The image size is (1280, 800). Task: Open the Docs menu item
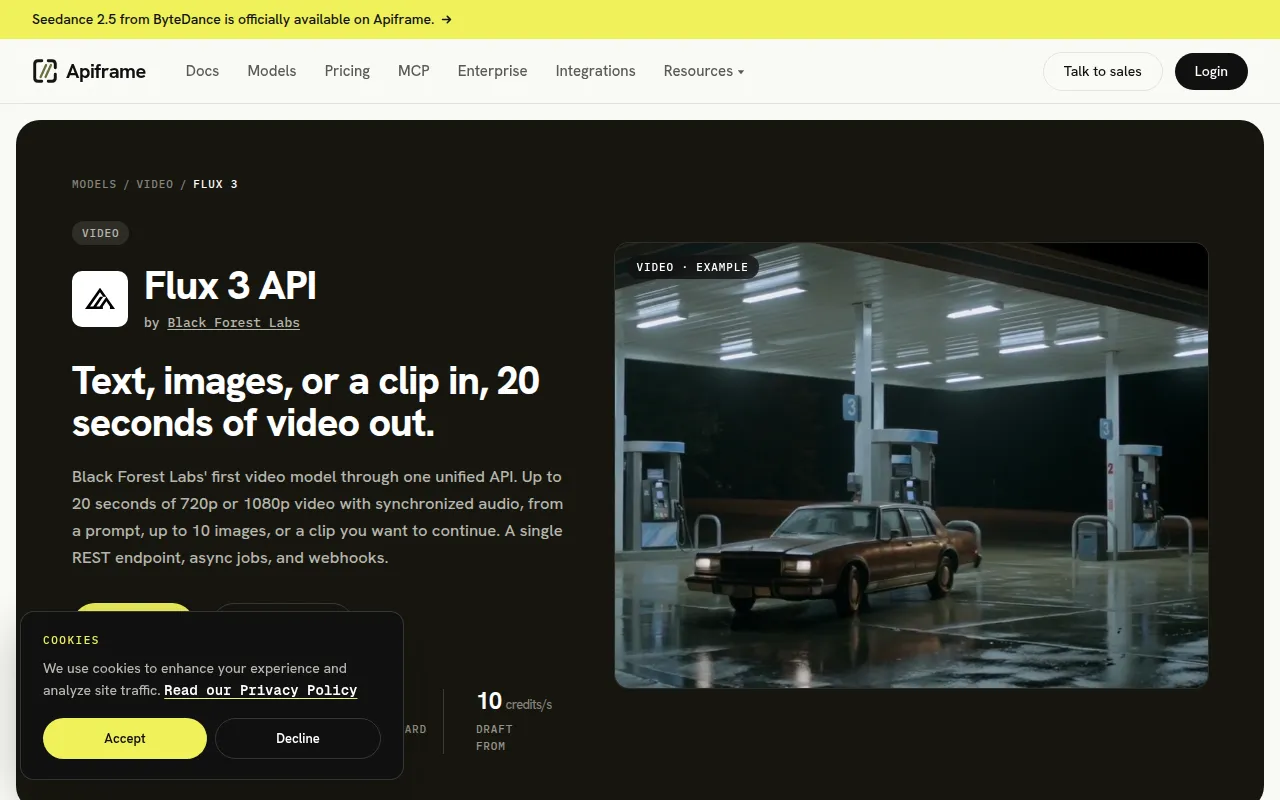[202, 71]
